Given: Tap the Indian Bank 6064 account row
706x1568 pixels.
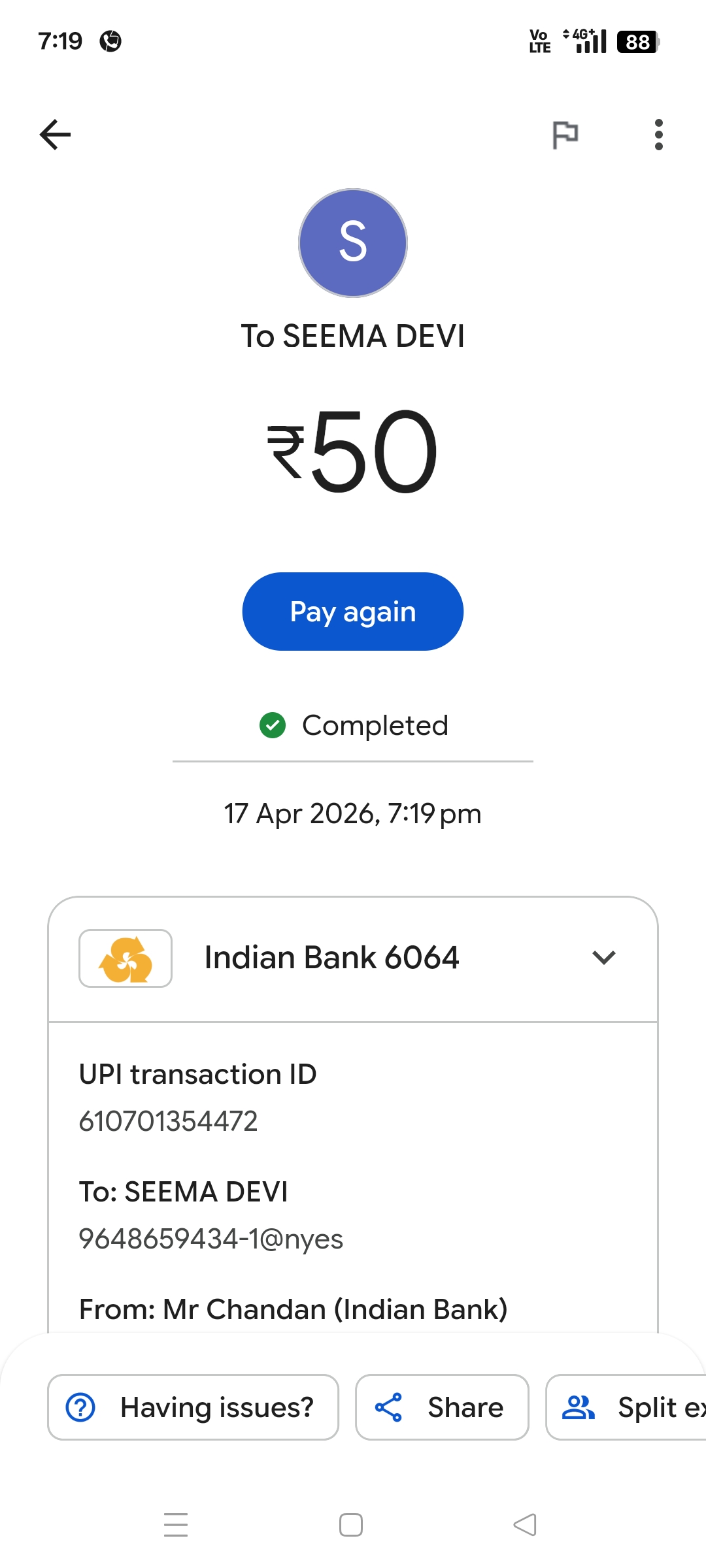Looking at the screenshot, I should tap(331, 958).
